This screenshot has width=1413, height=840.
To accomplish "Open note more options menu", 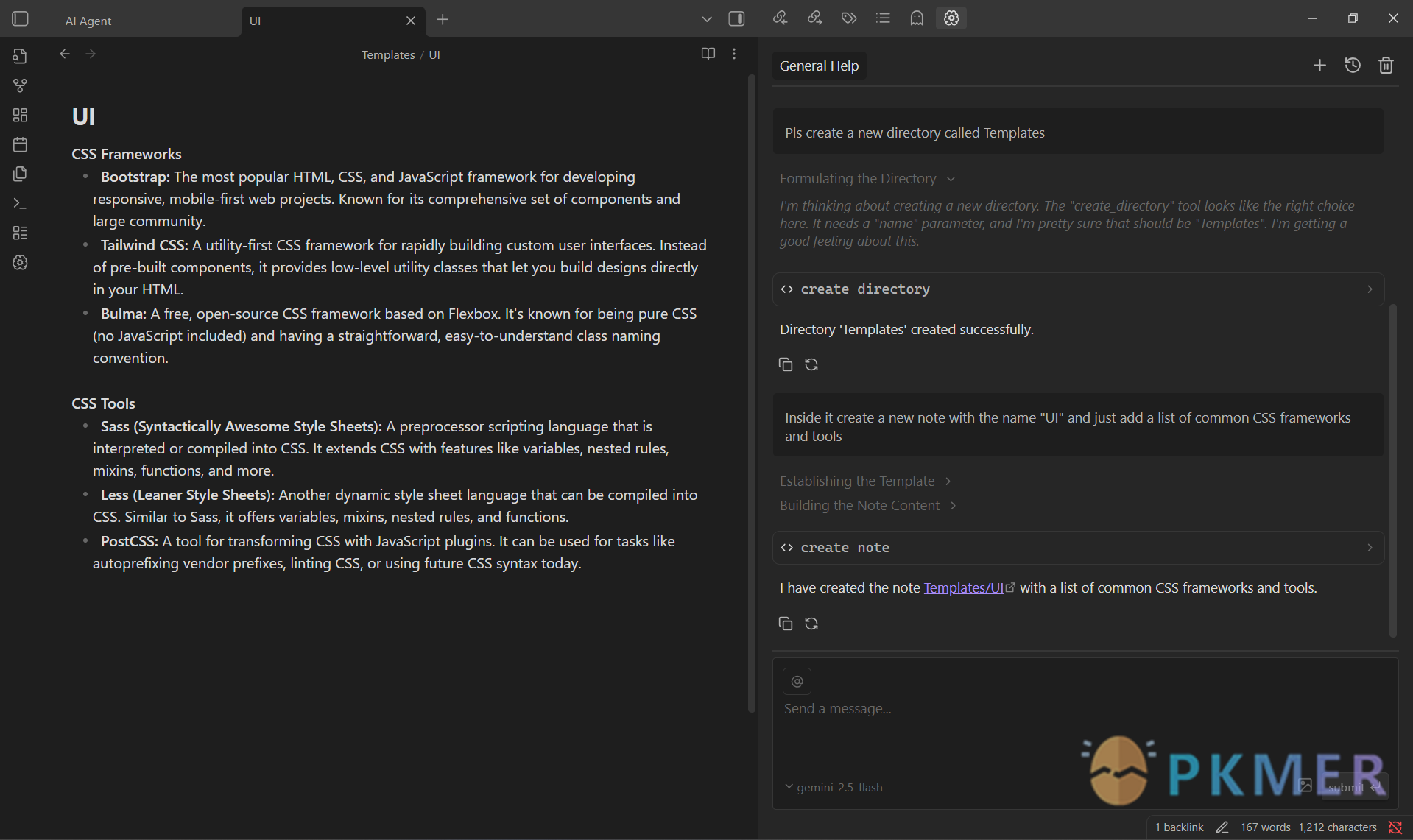I will 734,54.
